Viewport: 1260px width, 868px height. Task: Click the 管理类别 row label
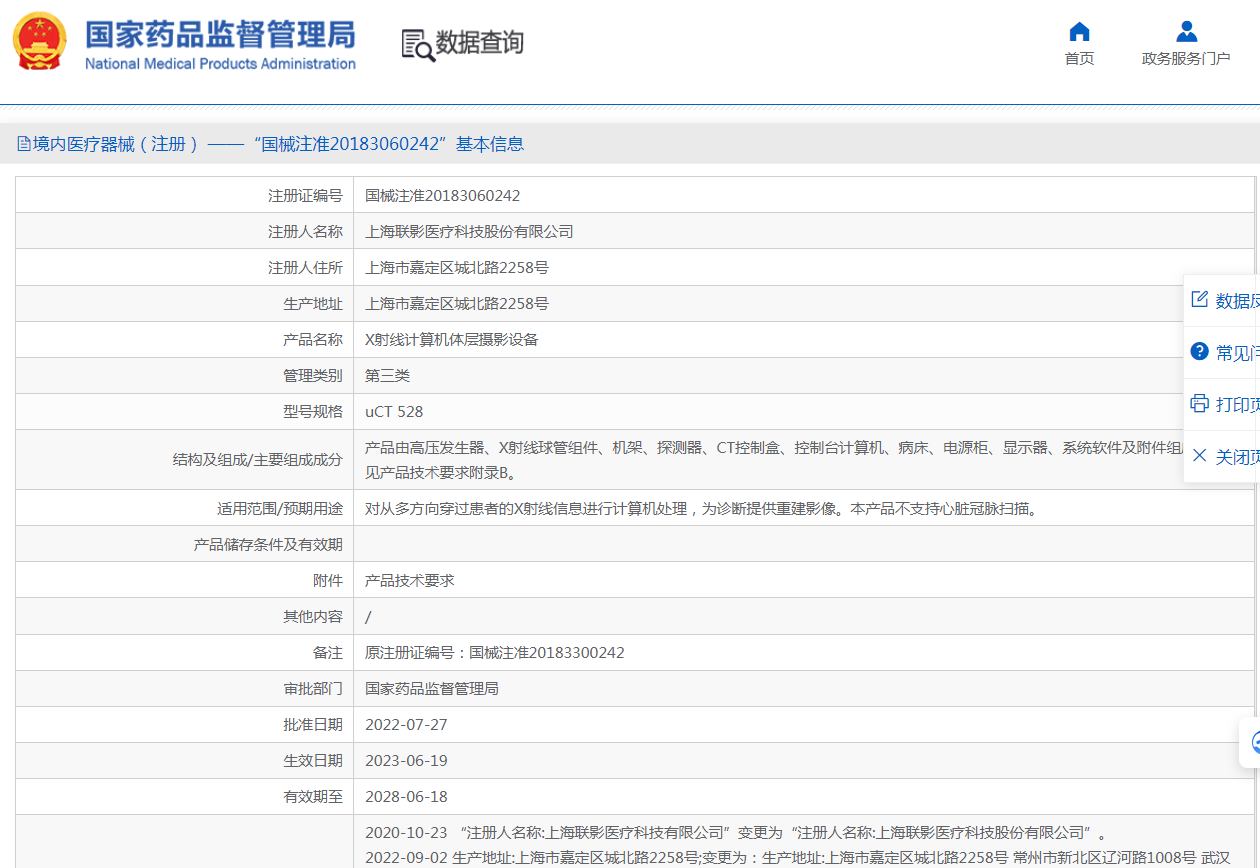point(313,376)
